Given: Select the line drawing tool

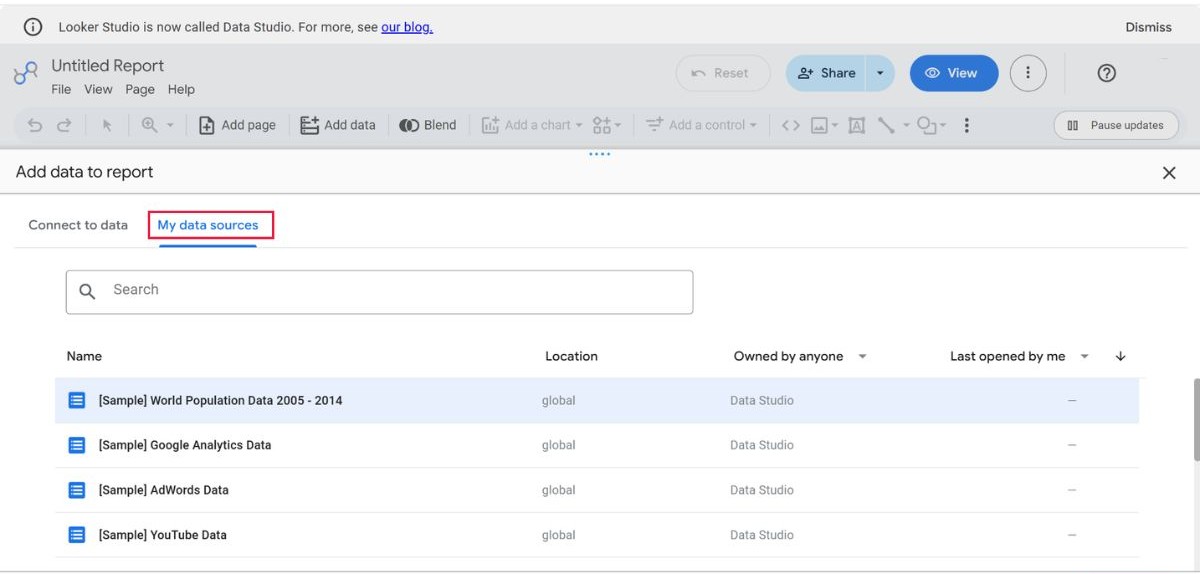Looking at the screenshot, I should click(x=886, y=125).
